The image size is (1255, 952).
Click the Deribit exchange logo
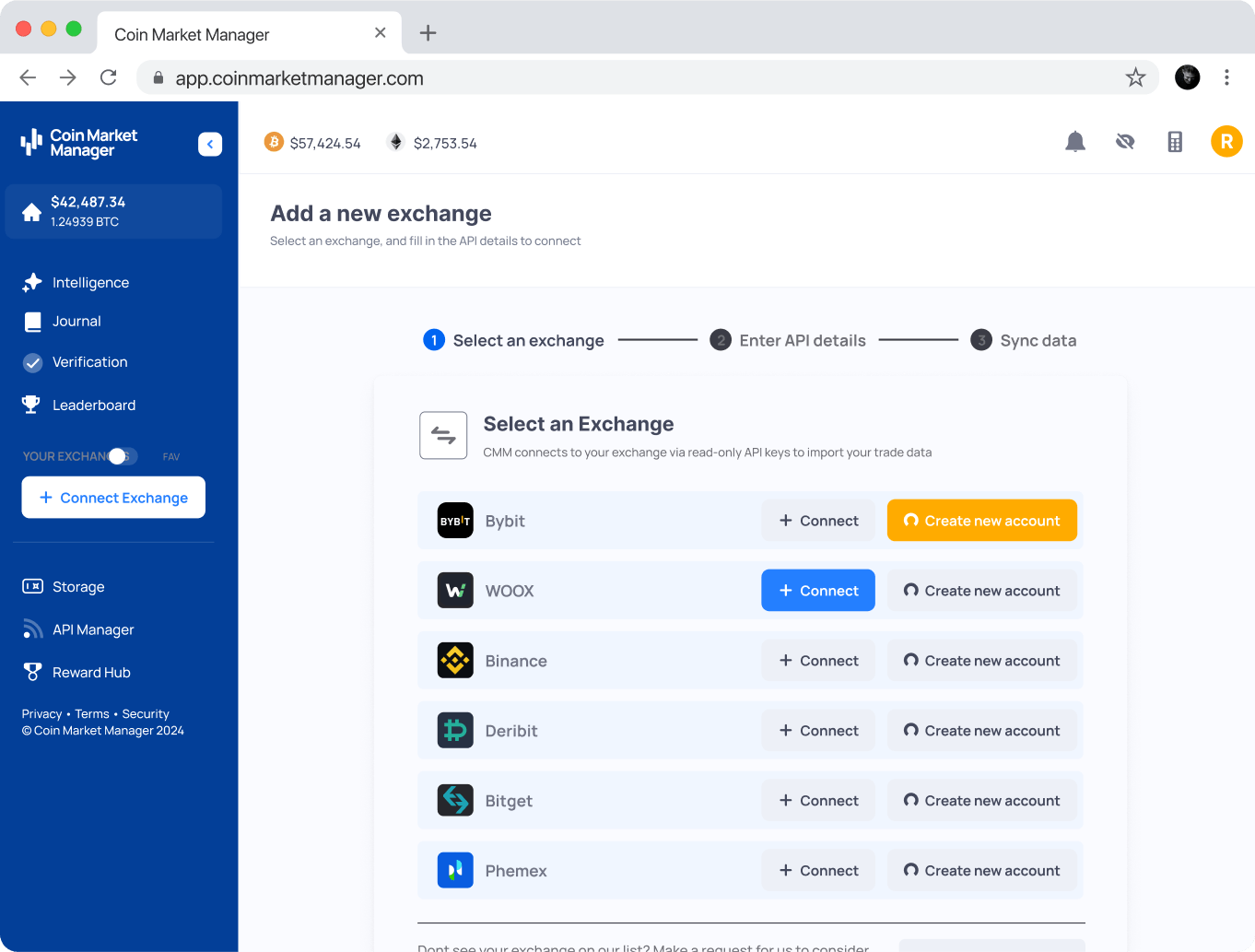(455, 730)
